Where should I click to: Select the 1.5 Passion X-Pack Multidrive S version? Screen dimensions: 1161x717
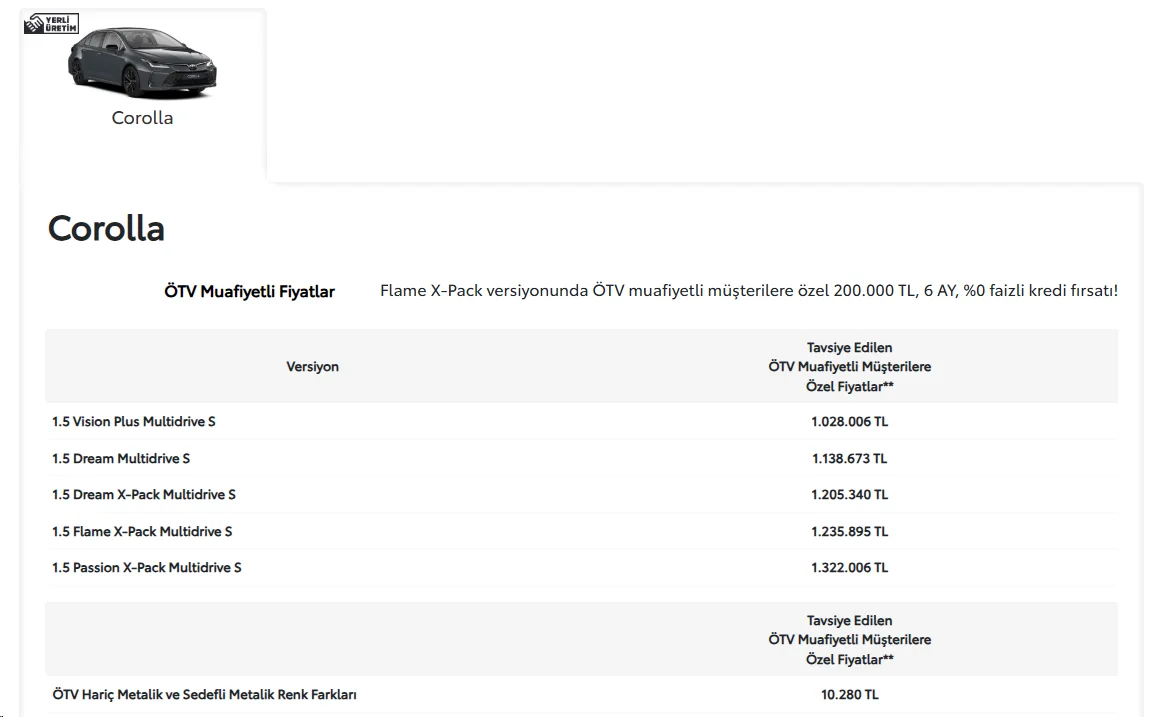147,568
